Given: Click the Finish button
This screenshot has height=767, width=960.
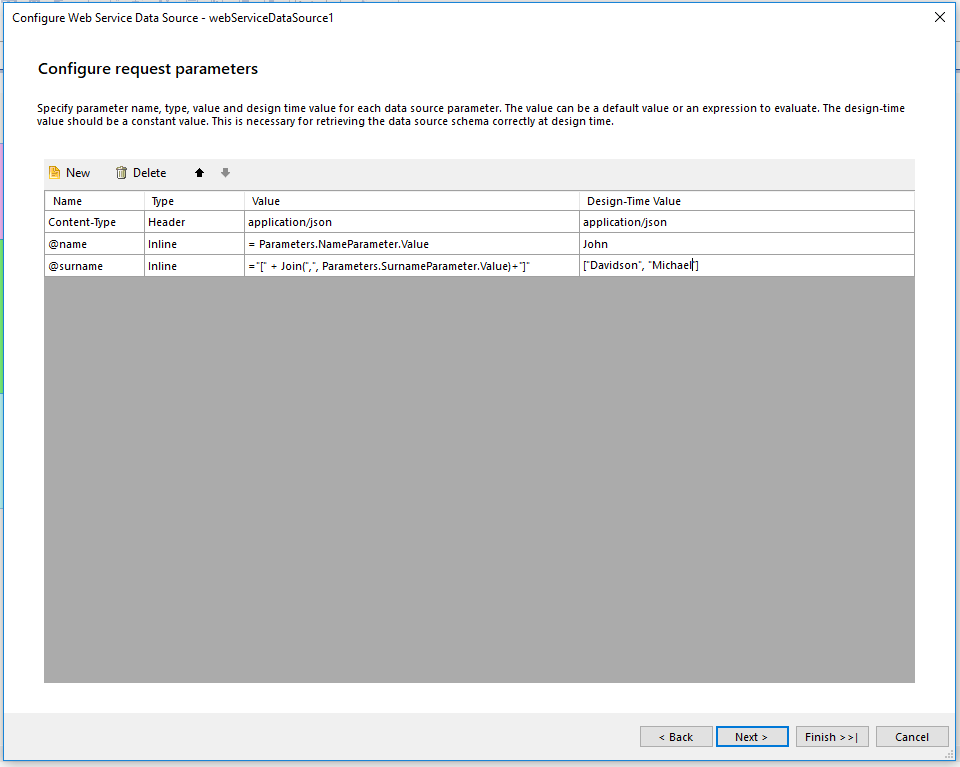Looking at the screenshot, I should coord(832,736).
